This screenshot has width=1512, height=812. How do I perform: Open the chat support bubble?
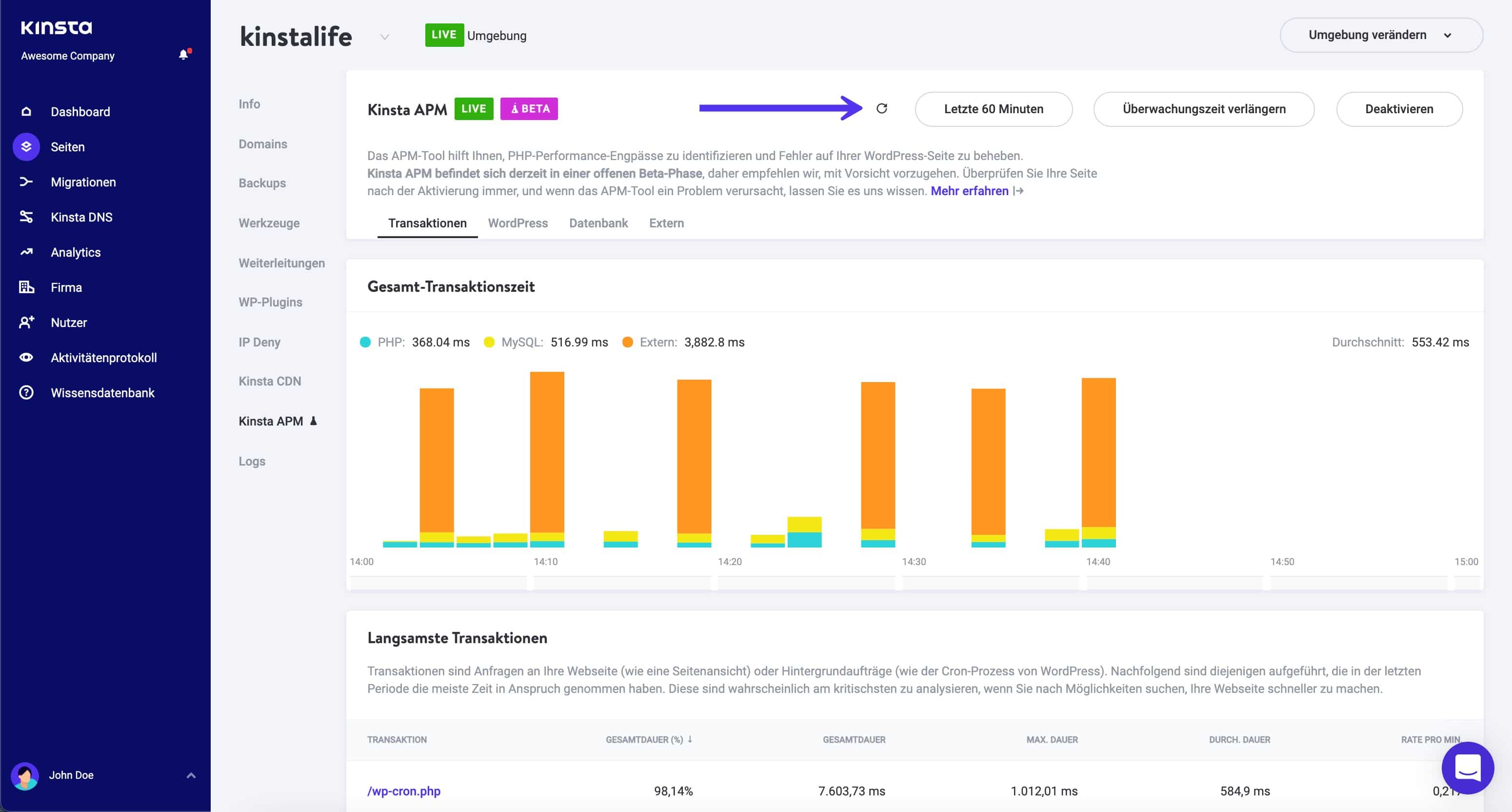click(1468, 768)
